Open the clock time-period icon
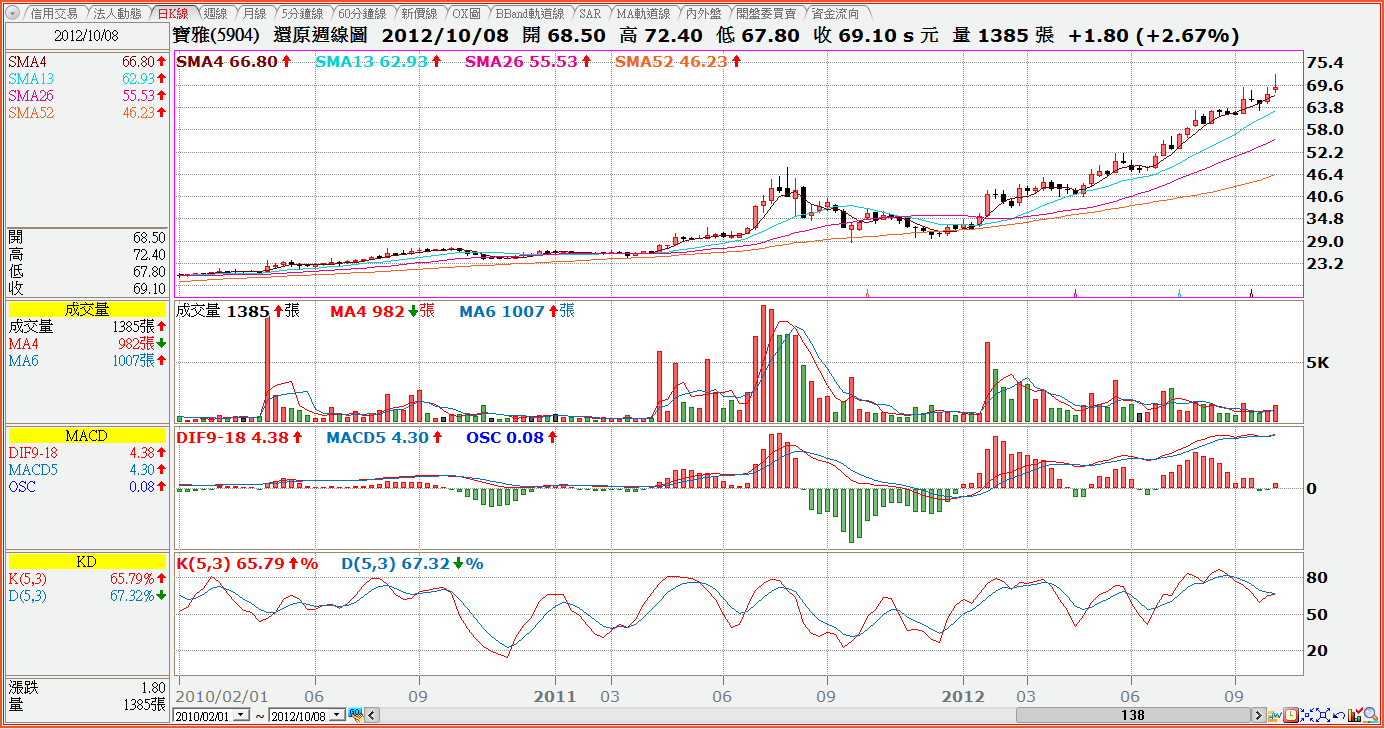 click(1291, 715)
